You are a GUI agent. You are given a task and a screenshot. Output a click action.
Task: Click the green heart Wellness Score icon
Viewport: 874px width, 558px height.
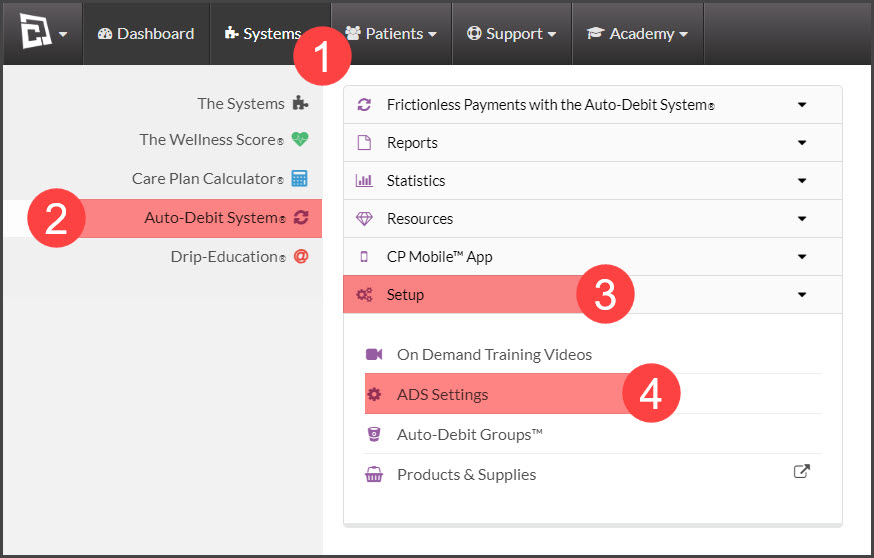coord(300,139)
